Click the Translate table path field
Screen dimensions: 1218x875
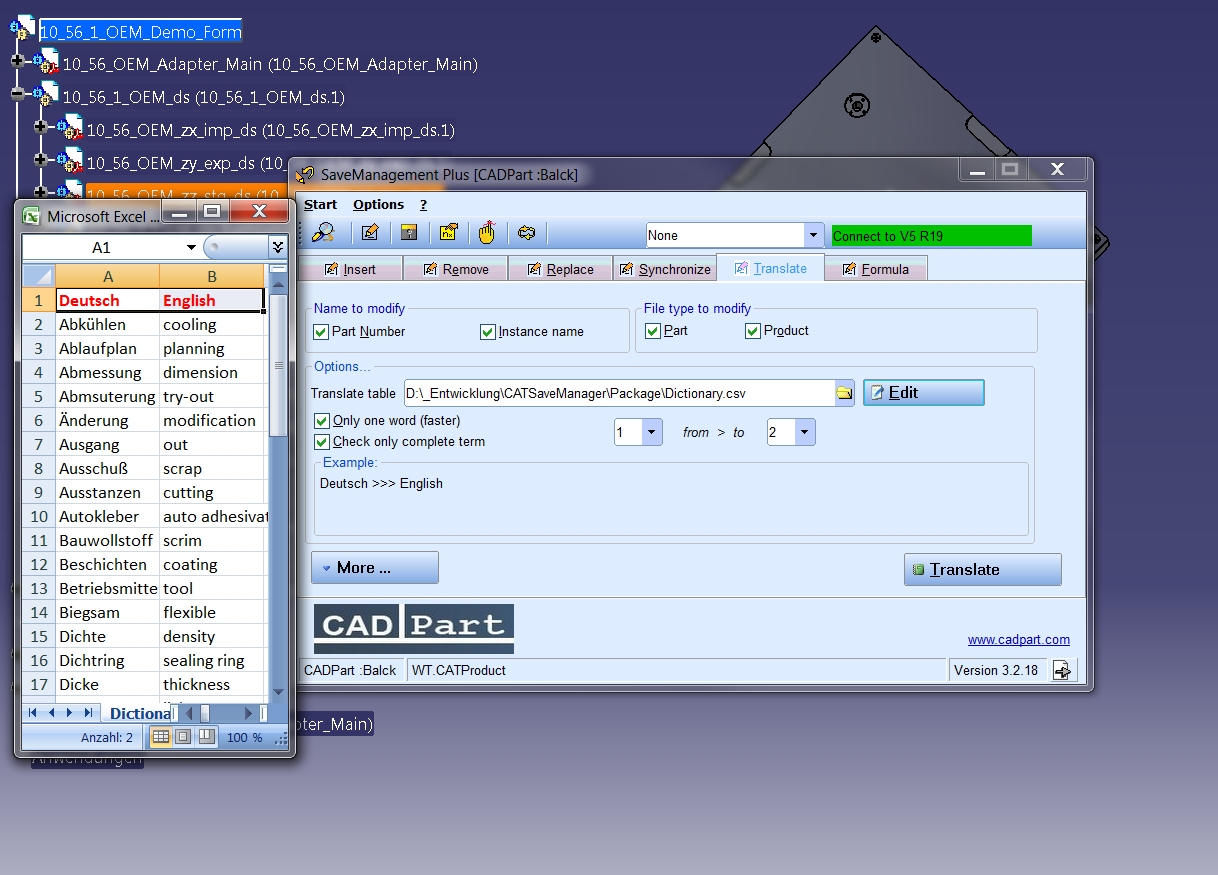620,393
